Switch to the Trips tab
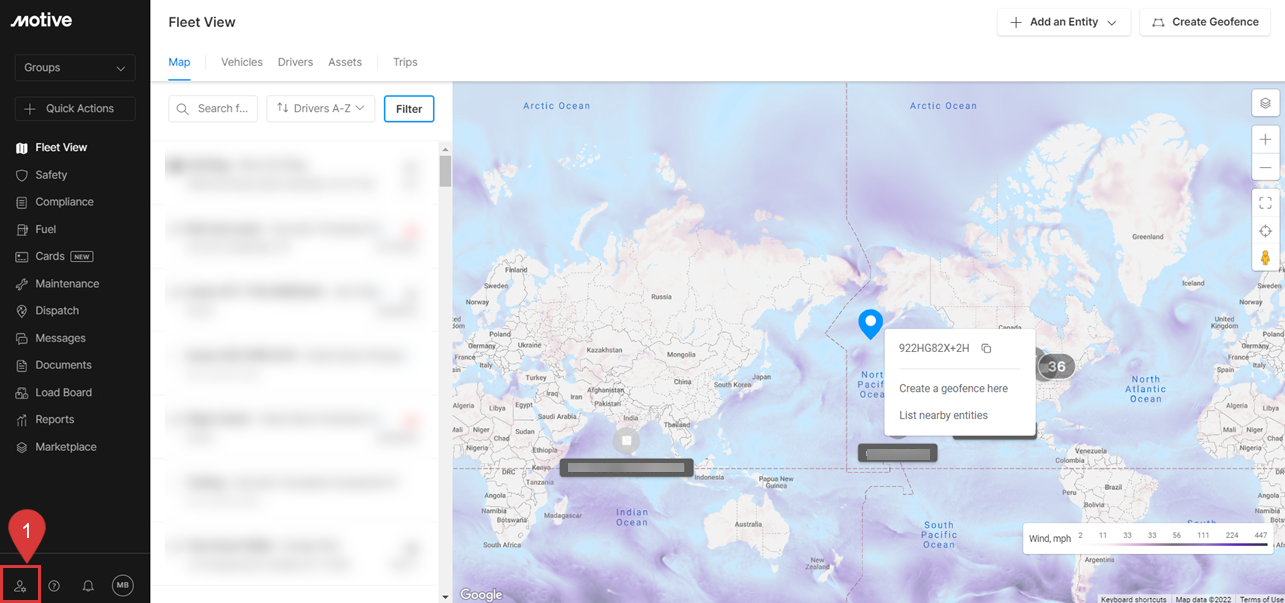 405,62
